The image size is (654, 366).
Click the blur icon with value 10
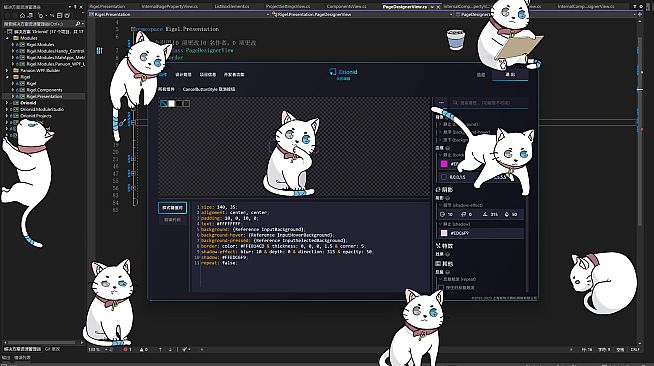443,214
